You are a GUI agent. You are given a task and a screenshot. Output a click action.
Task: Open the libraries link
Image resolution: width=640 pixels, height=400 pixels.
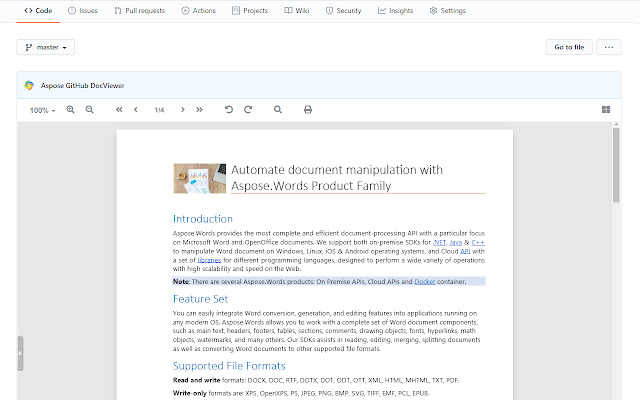coord(209,260)
